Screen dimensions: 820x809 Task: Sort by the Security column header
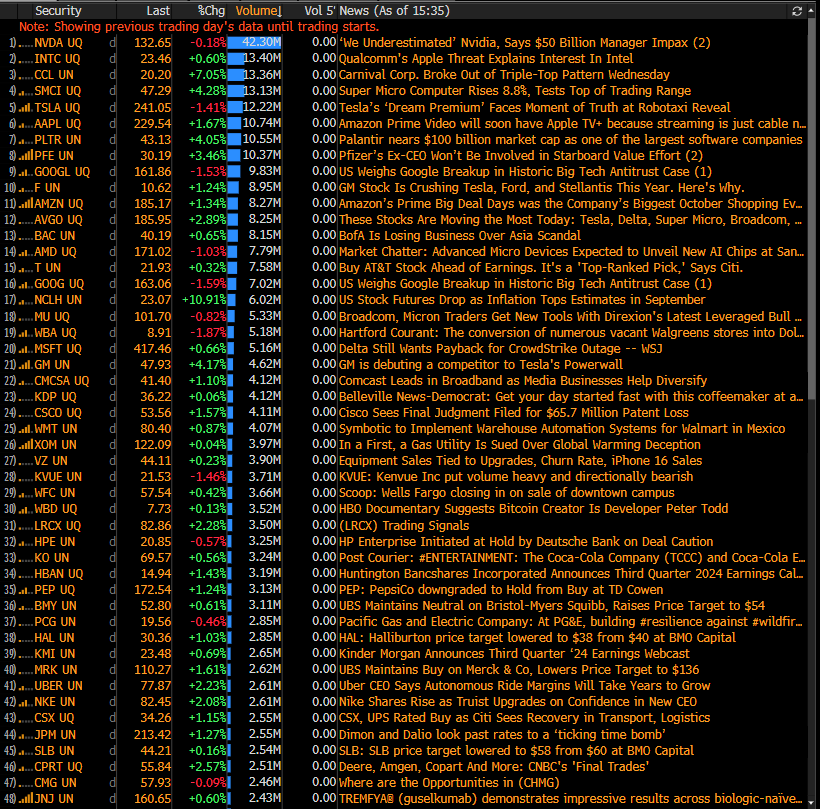[58, 10]
